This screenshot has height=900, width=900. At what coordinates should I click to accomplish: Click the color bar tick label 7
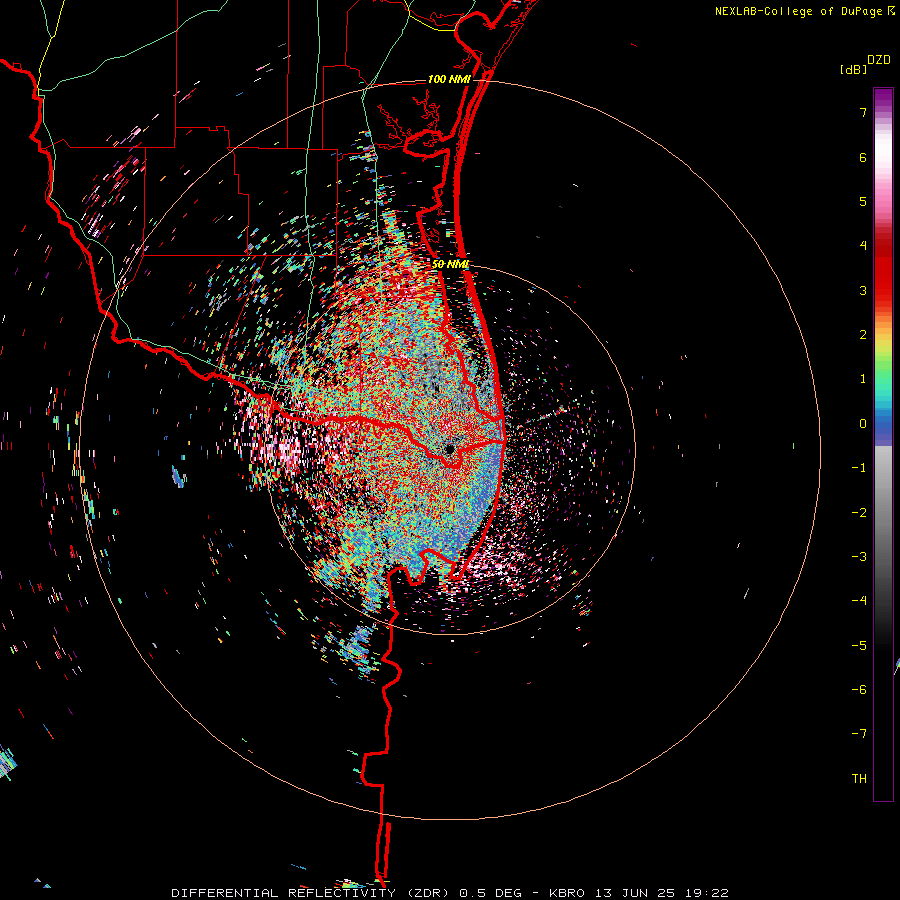click(x=863, y=112)
